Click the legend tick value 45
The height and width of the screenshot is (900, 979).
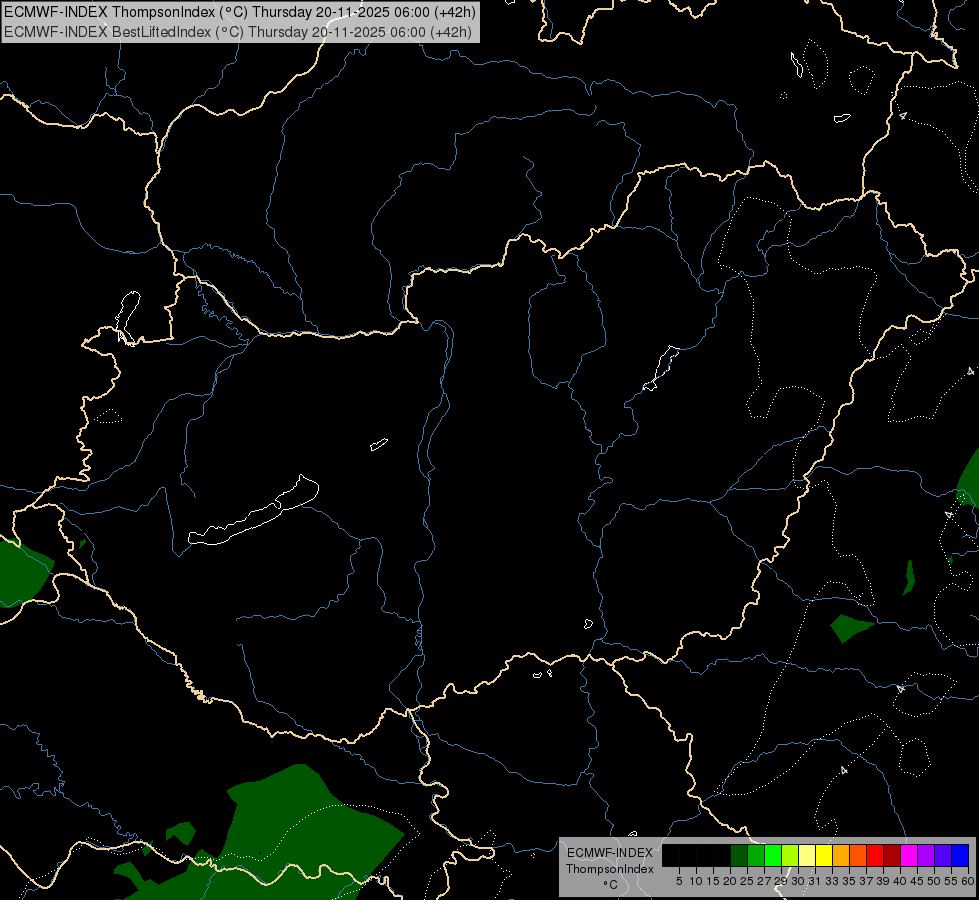pyautogui.click(x=917, y=881)
